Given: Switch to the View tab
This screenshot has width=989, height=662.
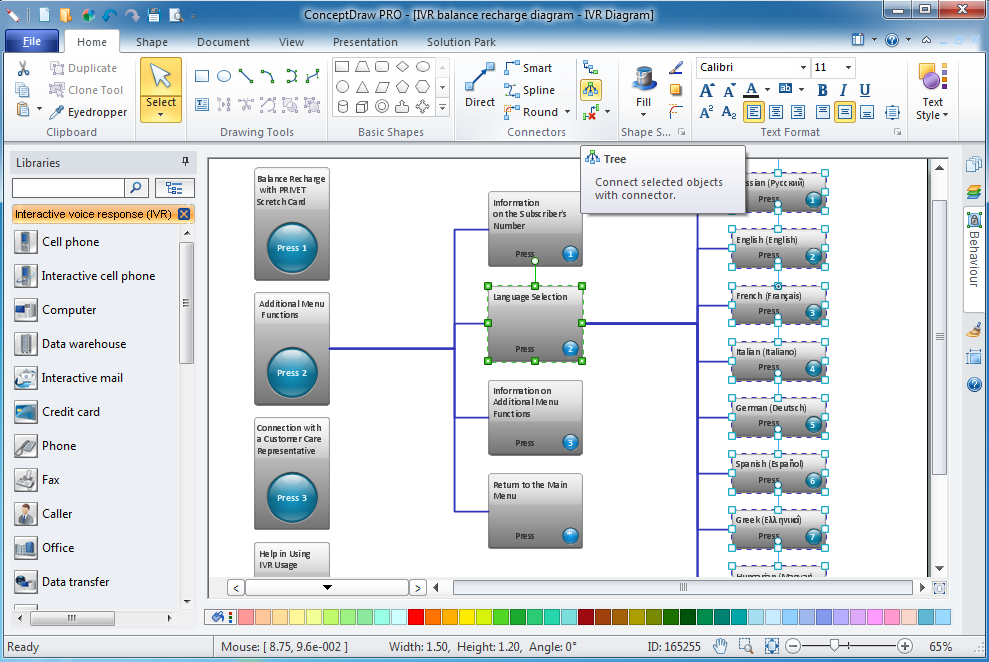Looking at the screenshot, I should pyautogui.click(x=291, y=42).
